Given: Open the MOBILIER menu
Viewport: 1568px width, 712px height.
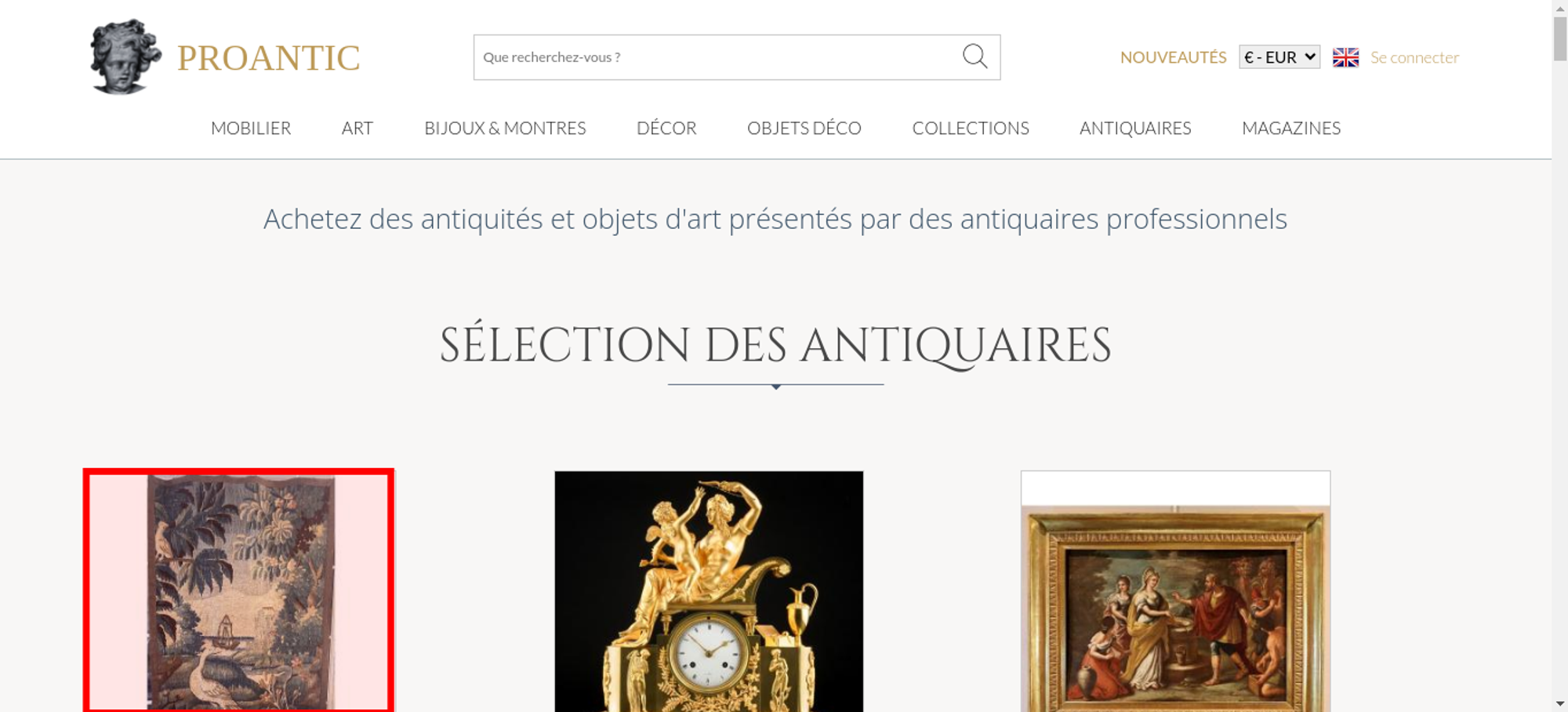Looking at the screenshot, I should coord(251,128).
